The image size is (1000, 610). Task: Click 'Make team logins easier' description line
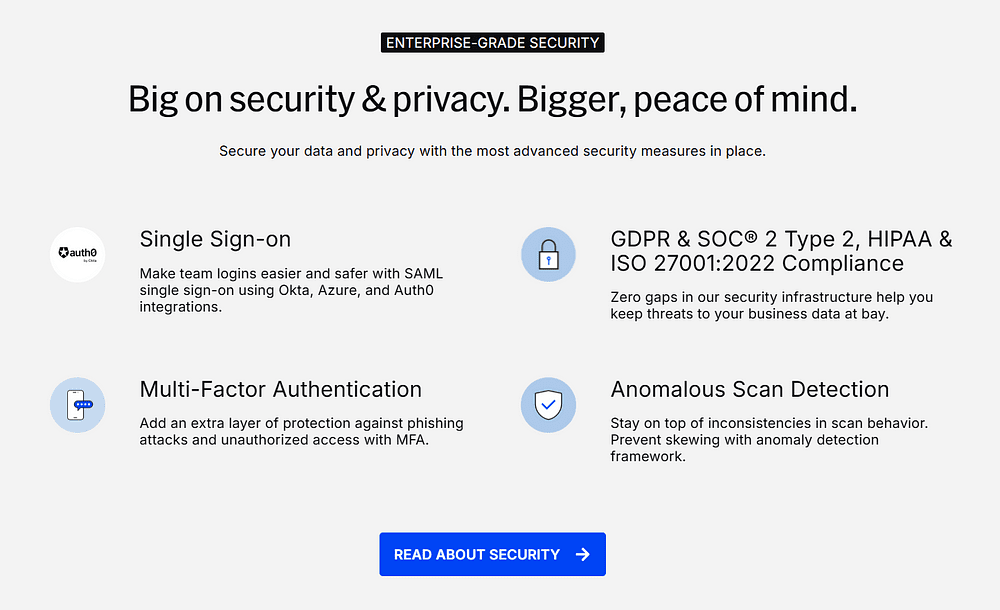[291, 274]
